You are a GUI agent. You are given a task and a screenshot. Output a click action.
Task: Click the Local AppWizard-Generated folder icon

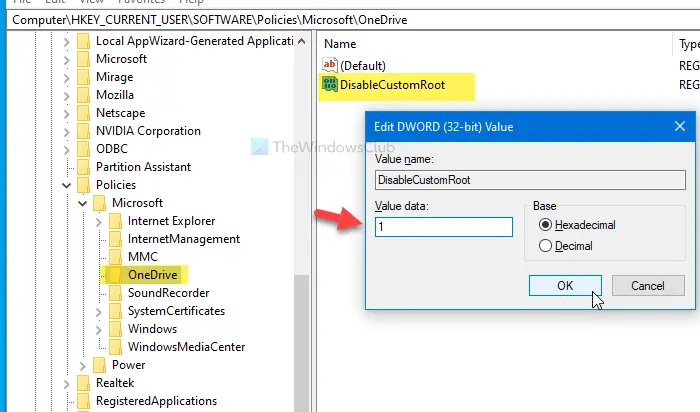(x=83, y=41)
